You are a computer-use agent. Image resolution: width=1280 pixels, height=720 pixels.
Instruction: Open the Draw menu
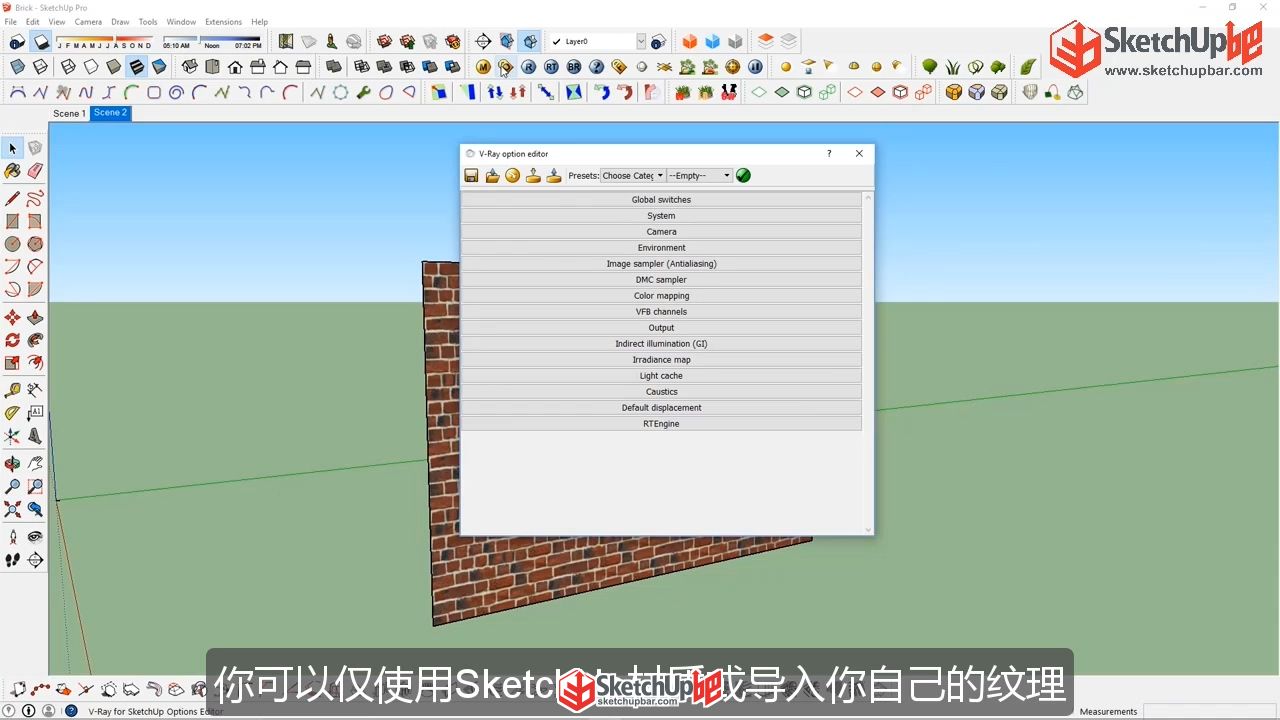tap(120, 22)
